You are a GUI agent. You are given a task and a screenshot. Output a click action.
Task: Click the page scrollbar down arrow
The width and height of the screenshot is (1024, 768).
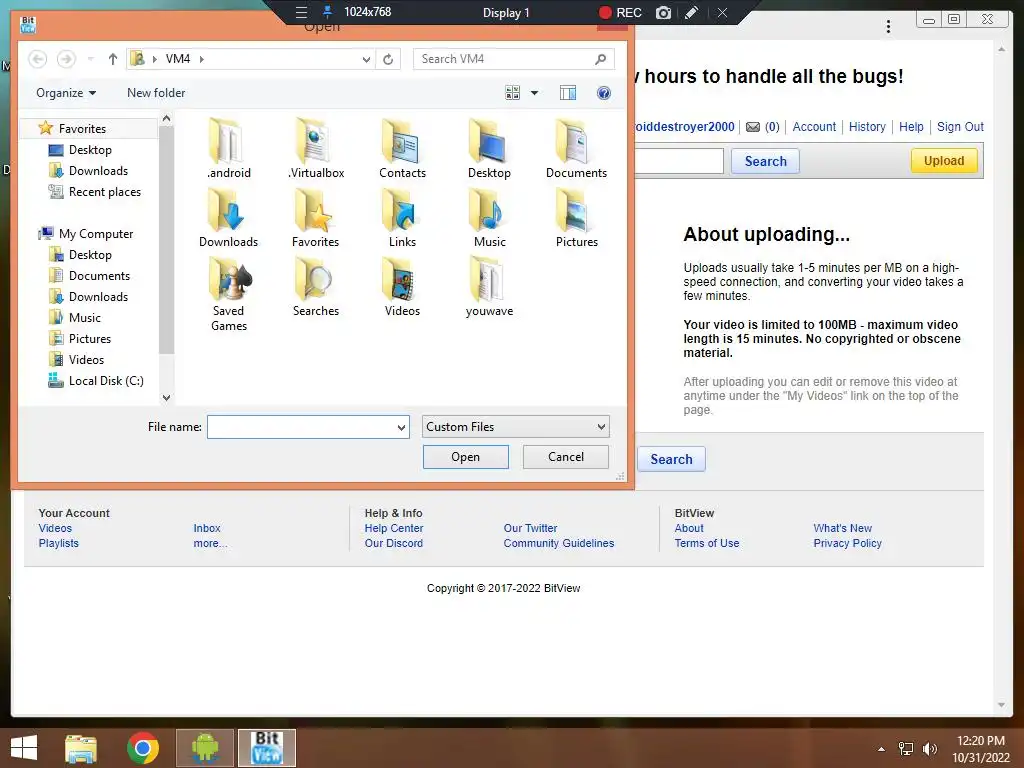[x=1002, y=705]
